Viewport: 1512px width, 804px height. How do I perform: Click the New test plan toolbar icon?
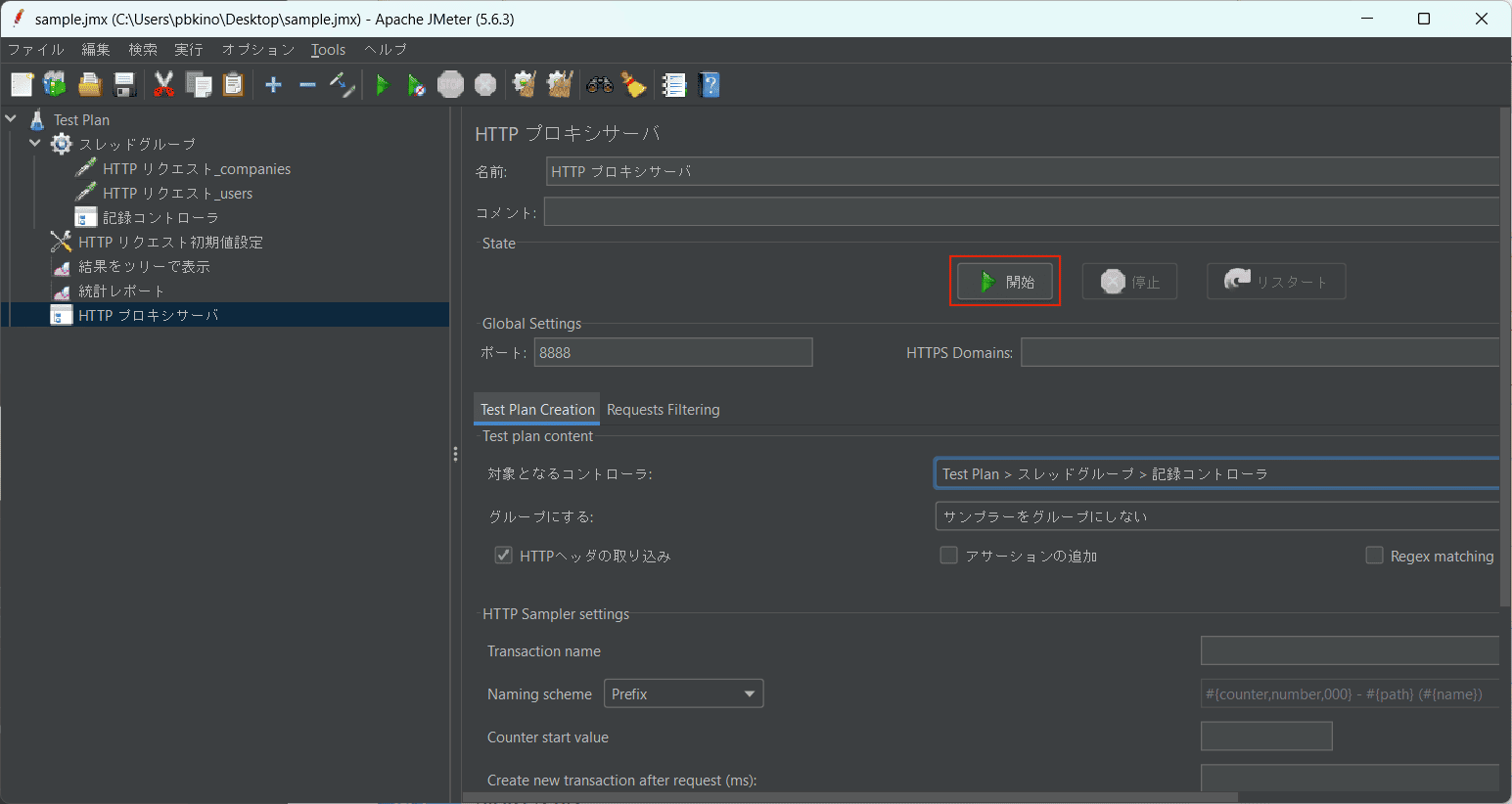coord(22,85)
